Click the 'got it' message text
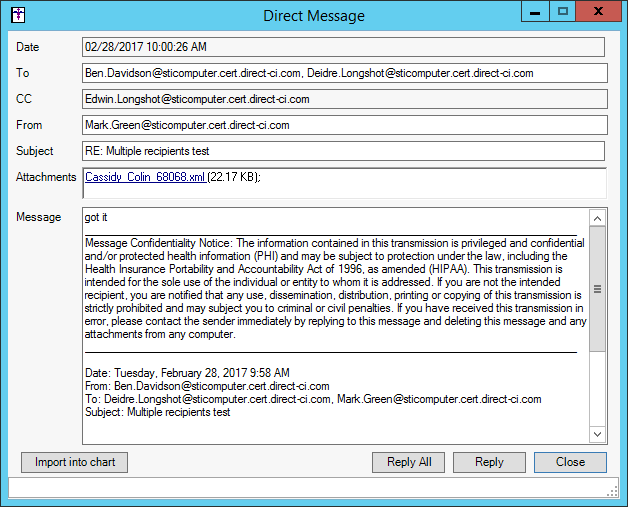Viewport: 628px width, 507px height. [96, 217]
